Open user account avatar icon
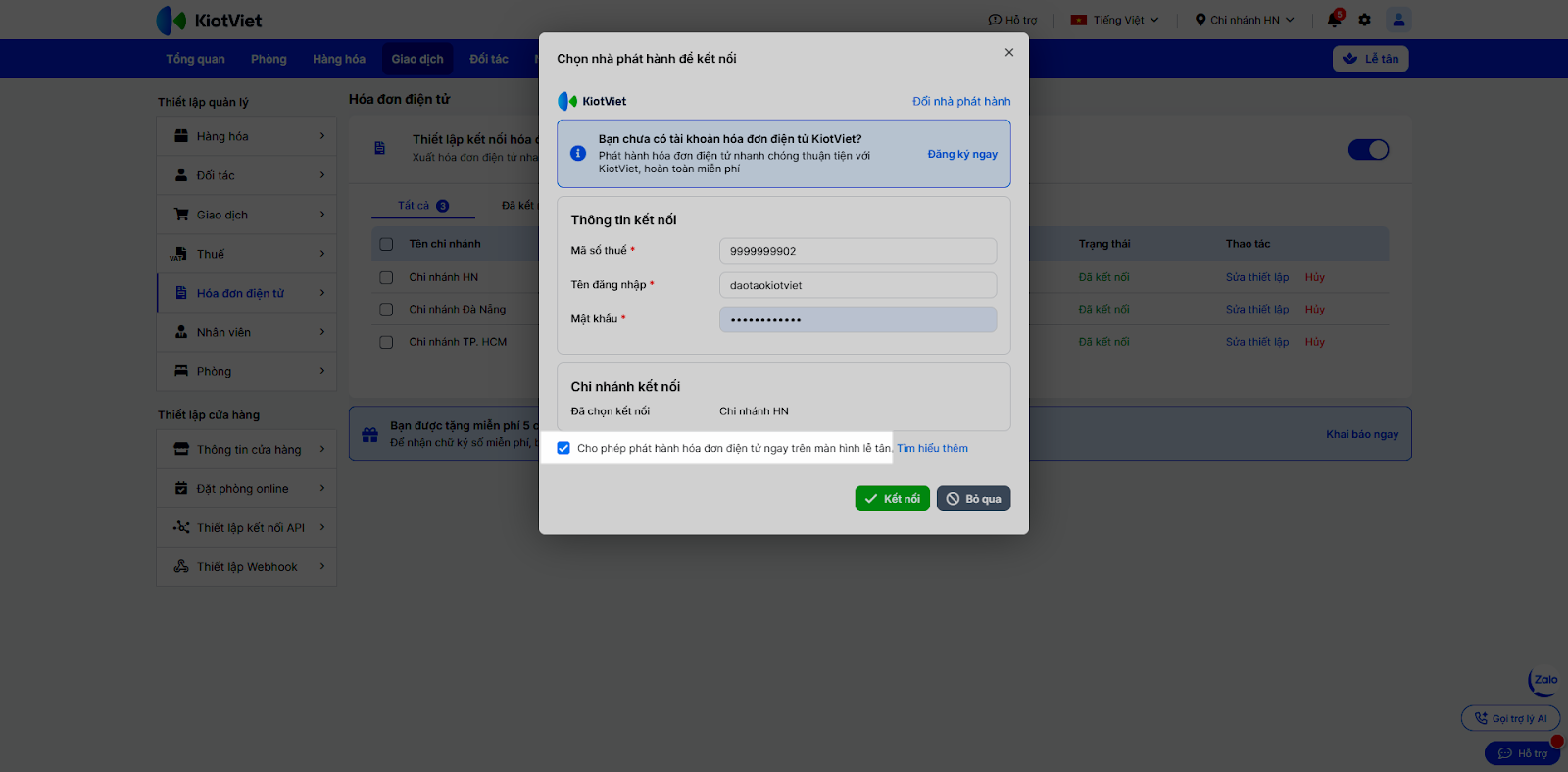 tap(1399, 20)
